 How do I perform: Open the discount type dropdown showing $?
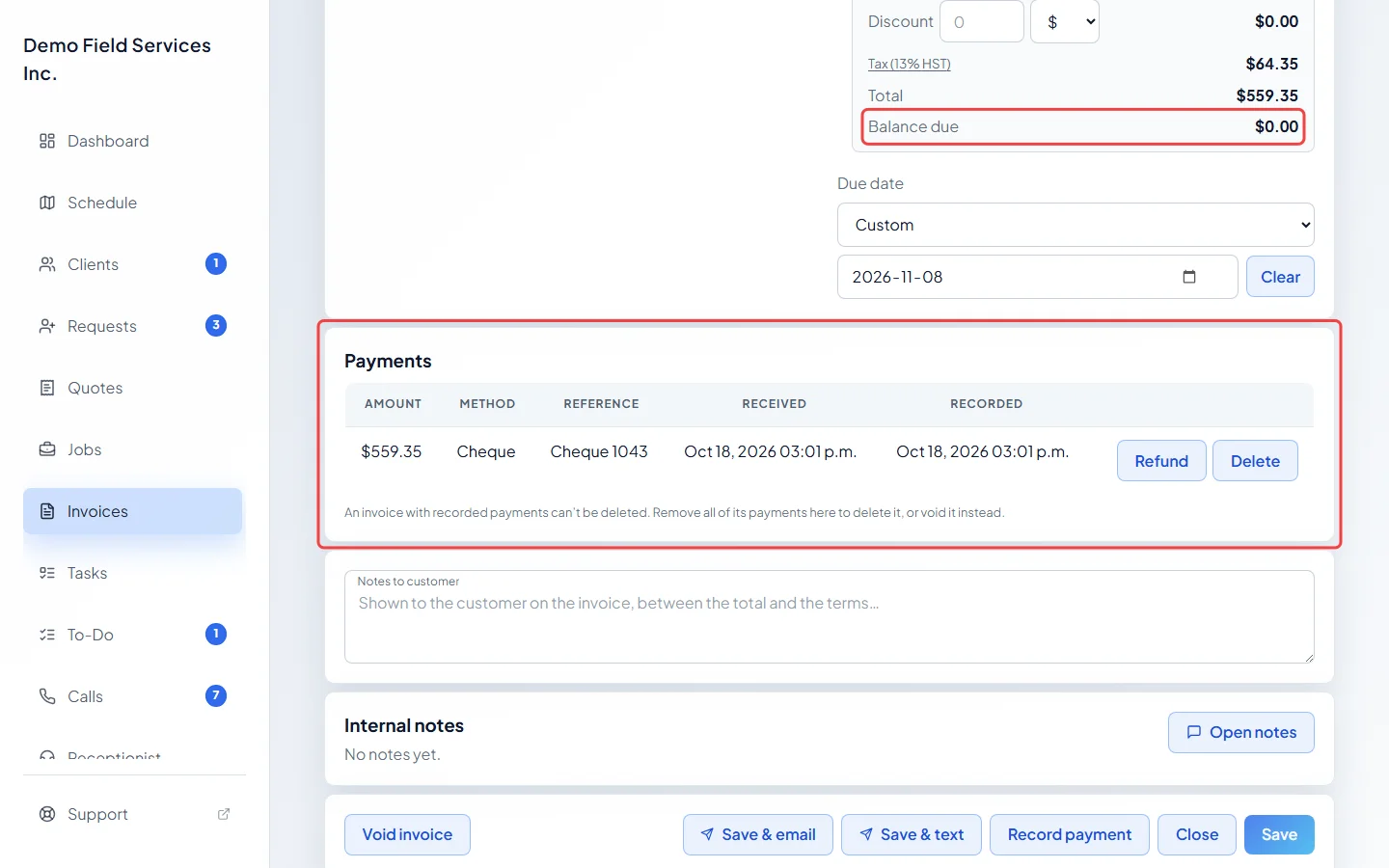tap(1065, 21)
